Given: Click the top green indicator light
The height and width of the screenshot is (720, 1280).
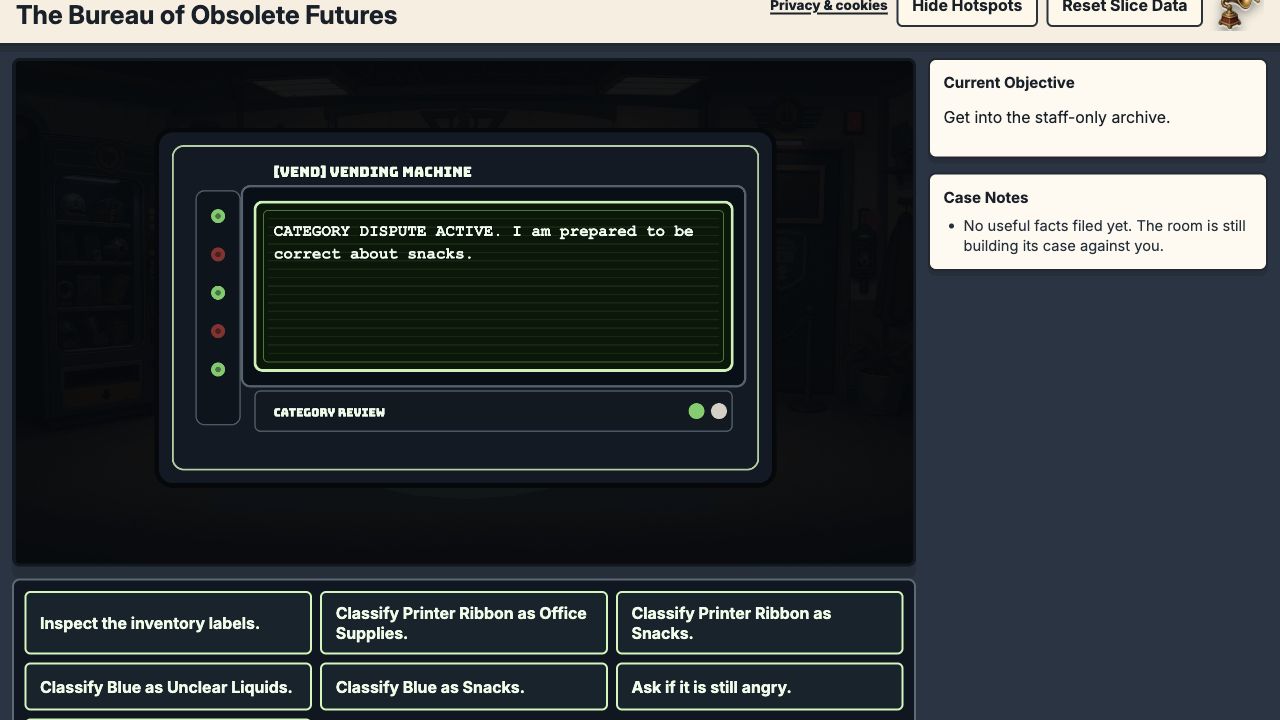Looking at the screenshot, I should [x=218, y=216].
